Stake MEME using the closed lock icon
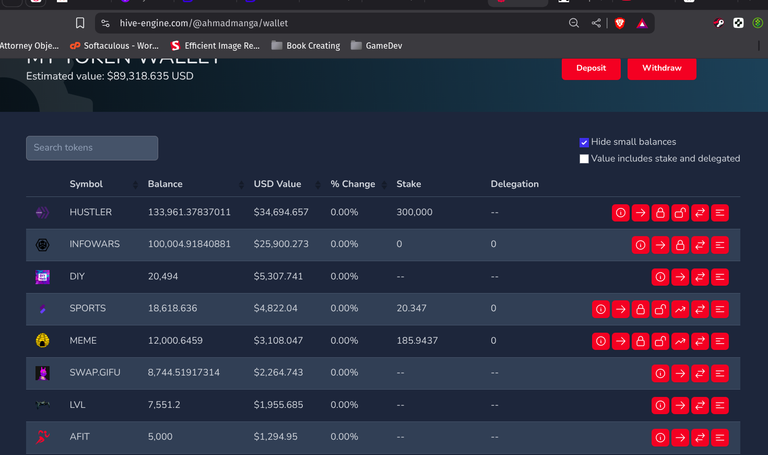This screenshot has width=768, height=455. click(640, 341)
